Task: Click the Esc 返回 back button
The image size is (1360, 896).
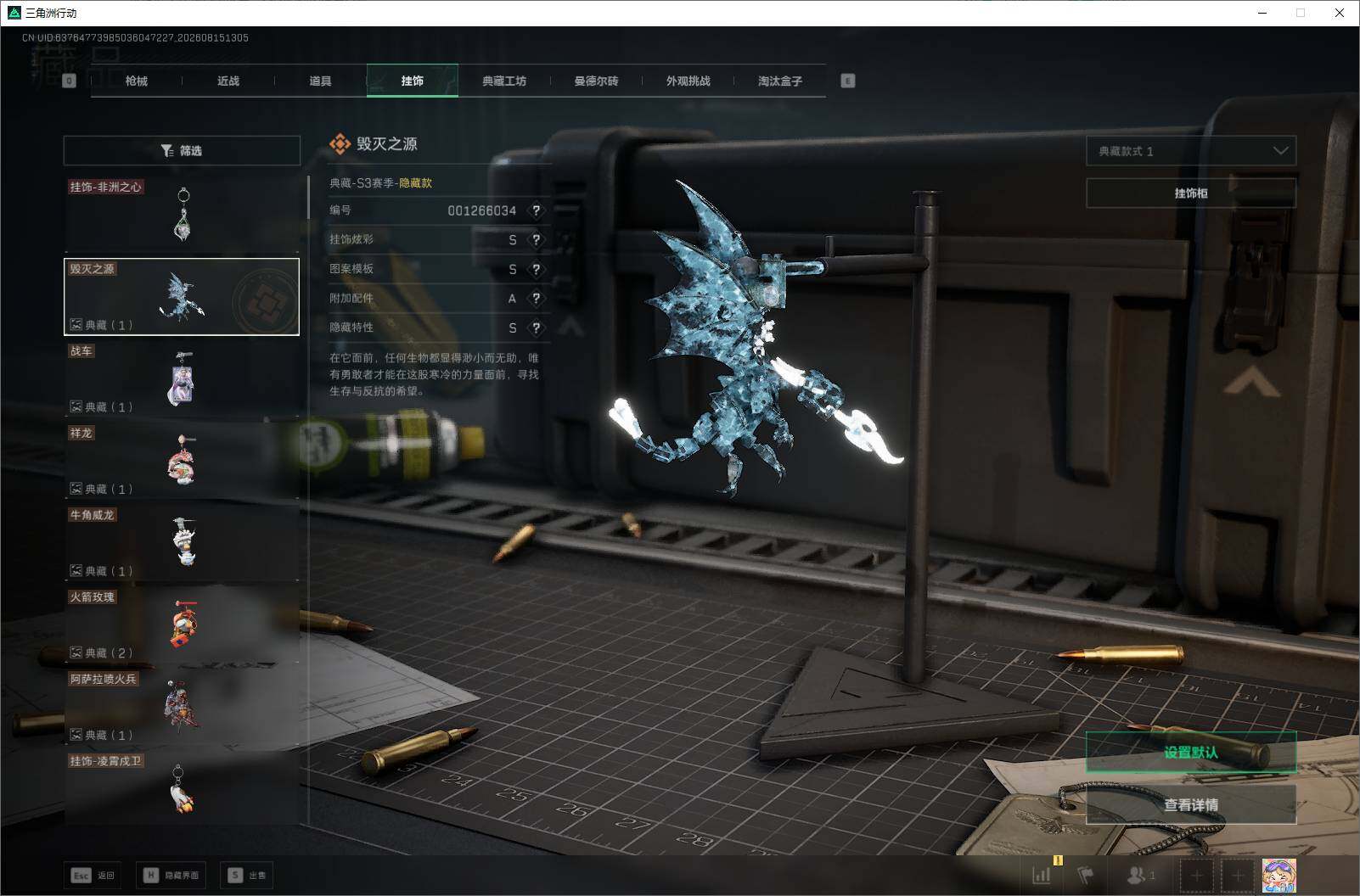Action: 93,875
